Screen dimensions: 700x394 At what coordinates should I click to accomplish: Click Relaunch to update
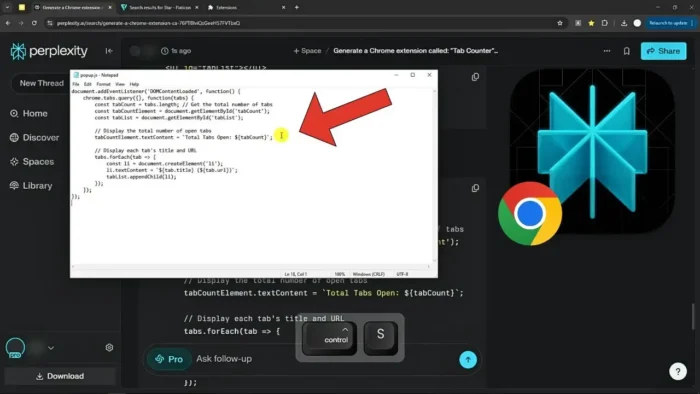pyautogui.click(x=668, y=23)
